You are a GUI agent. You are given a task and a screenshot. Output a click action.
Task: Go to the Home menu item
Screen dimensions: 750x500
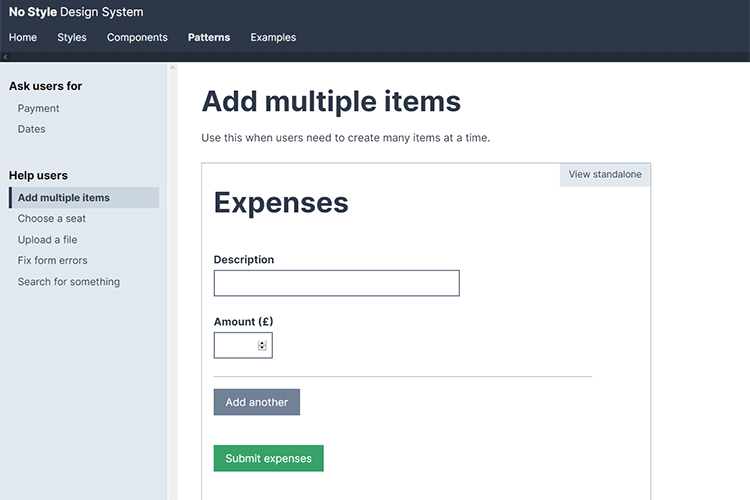coord(23,38)
